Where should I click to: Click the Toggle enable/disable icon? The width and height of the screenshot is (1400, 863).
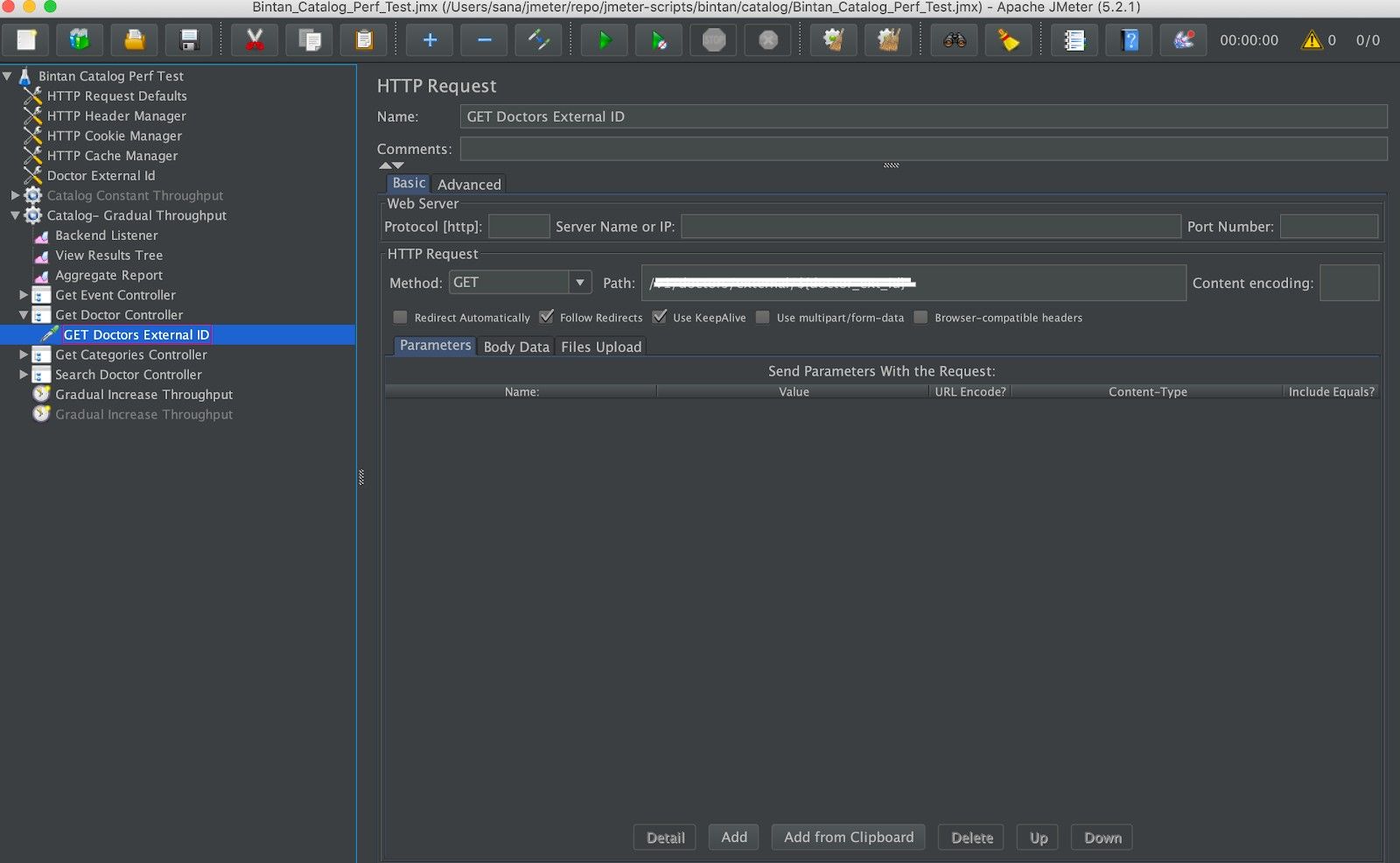click(x=538, y=40)
